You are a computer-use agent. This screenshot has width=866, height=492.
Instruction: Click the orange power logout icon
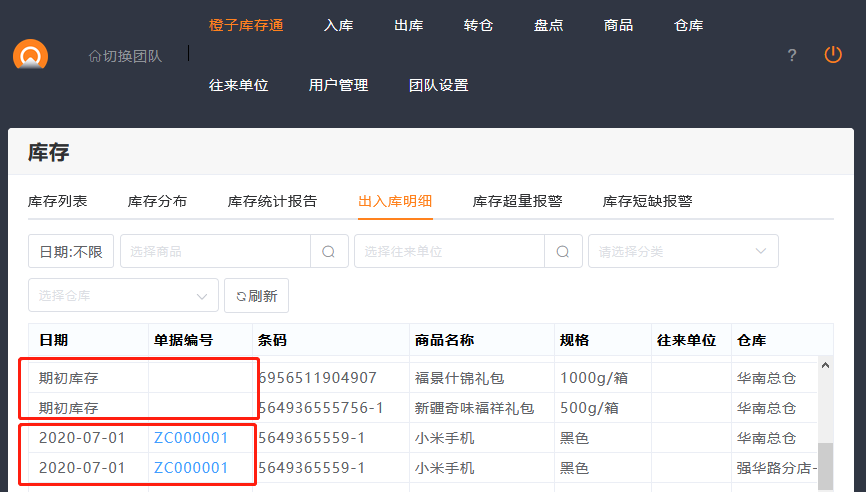click(833, 55)
